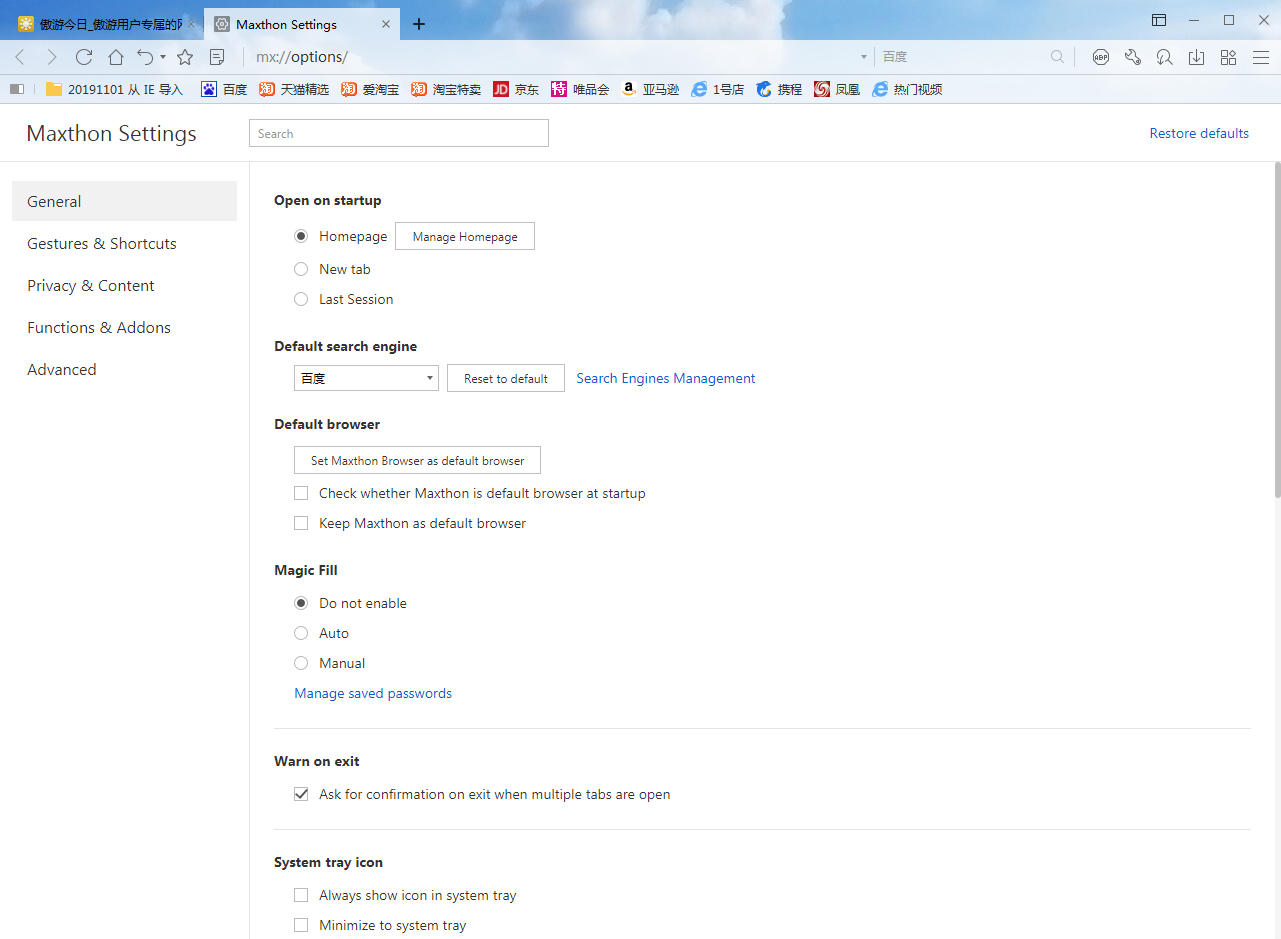Open the reader note icon in toolbar
The width and height of the screenshot is (1281, 939).
pyautogui.click(x=217, y=57)
